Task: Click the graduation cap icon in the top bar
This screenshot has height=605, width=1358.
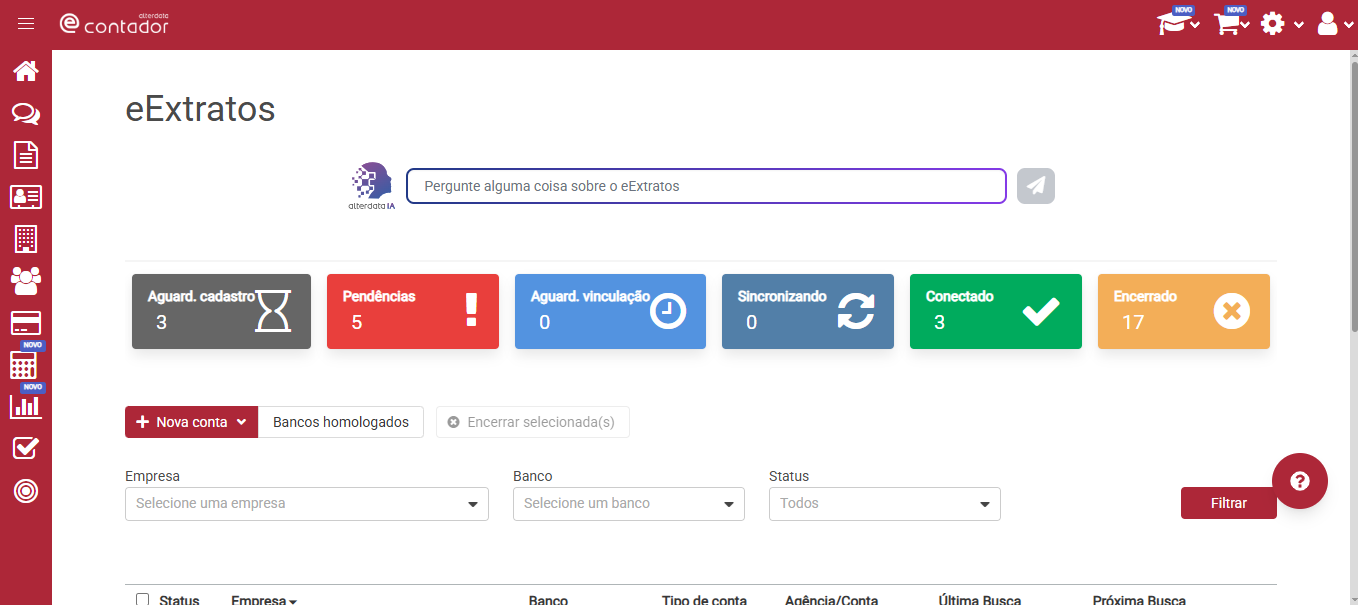Action: tap(1178, 23)
